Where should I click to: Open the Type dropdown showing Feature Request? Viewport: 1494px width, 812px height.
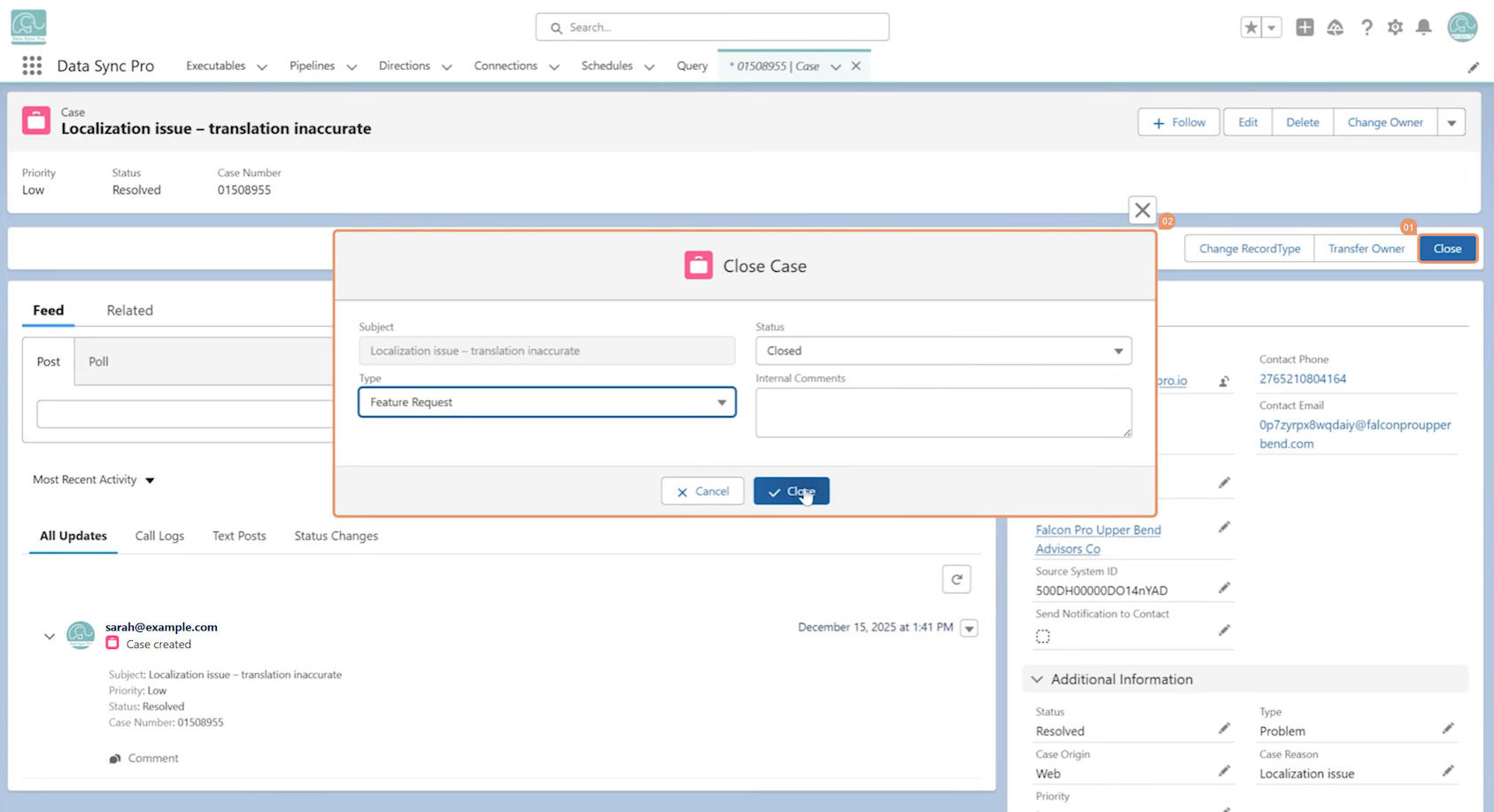click(547, 402)
